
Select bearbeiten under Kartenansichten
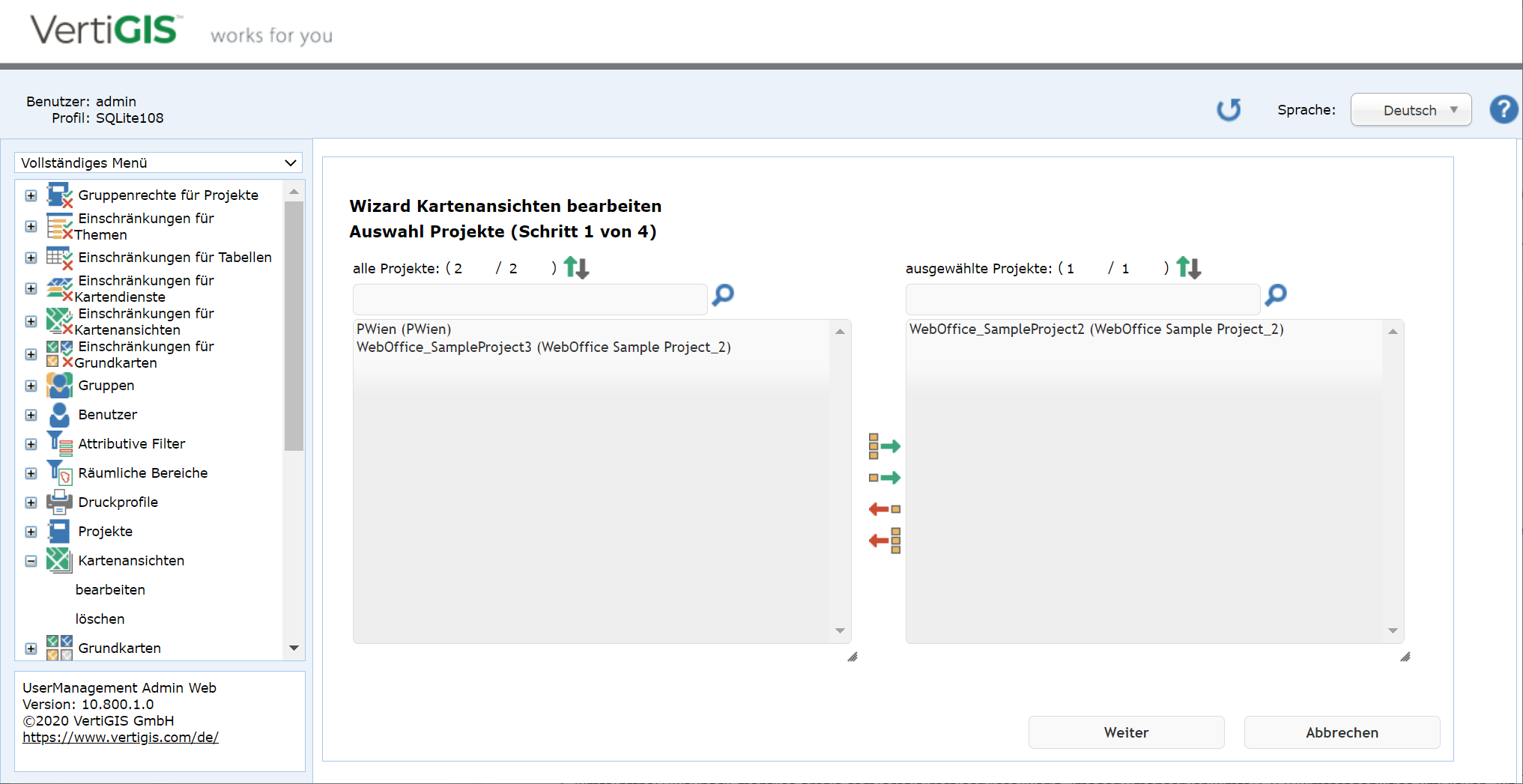click(x=109, y=589)
